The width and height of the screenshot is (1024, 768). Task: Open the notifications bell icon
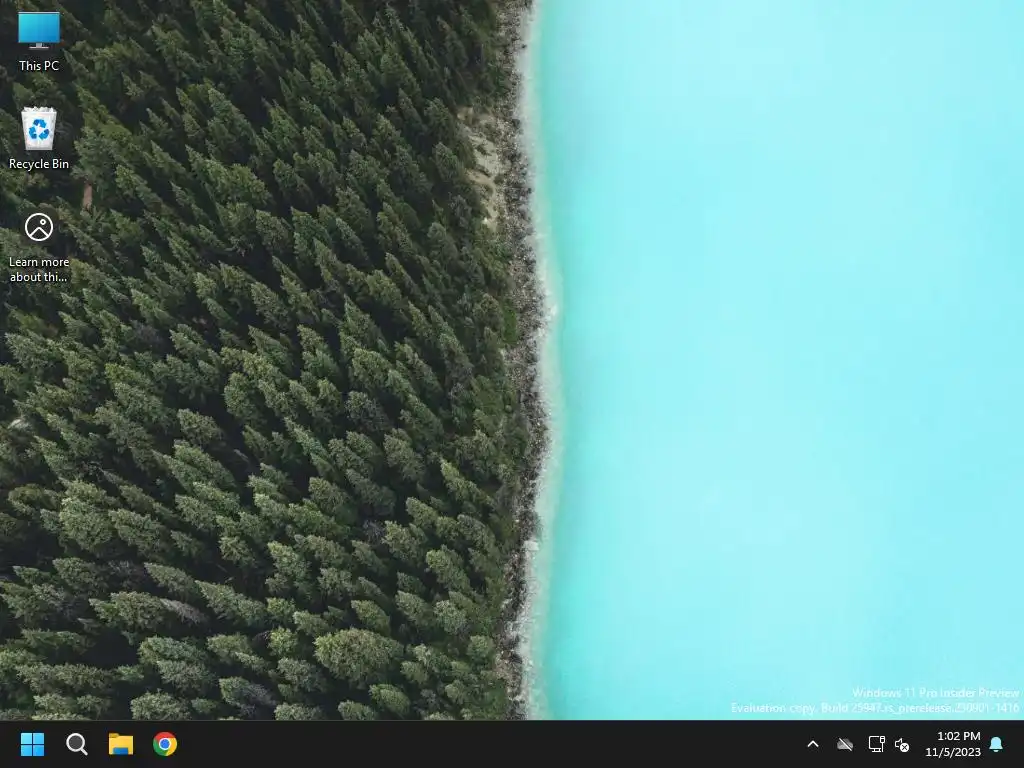pyautogui.click(x=997, y=744)
